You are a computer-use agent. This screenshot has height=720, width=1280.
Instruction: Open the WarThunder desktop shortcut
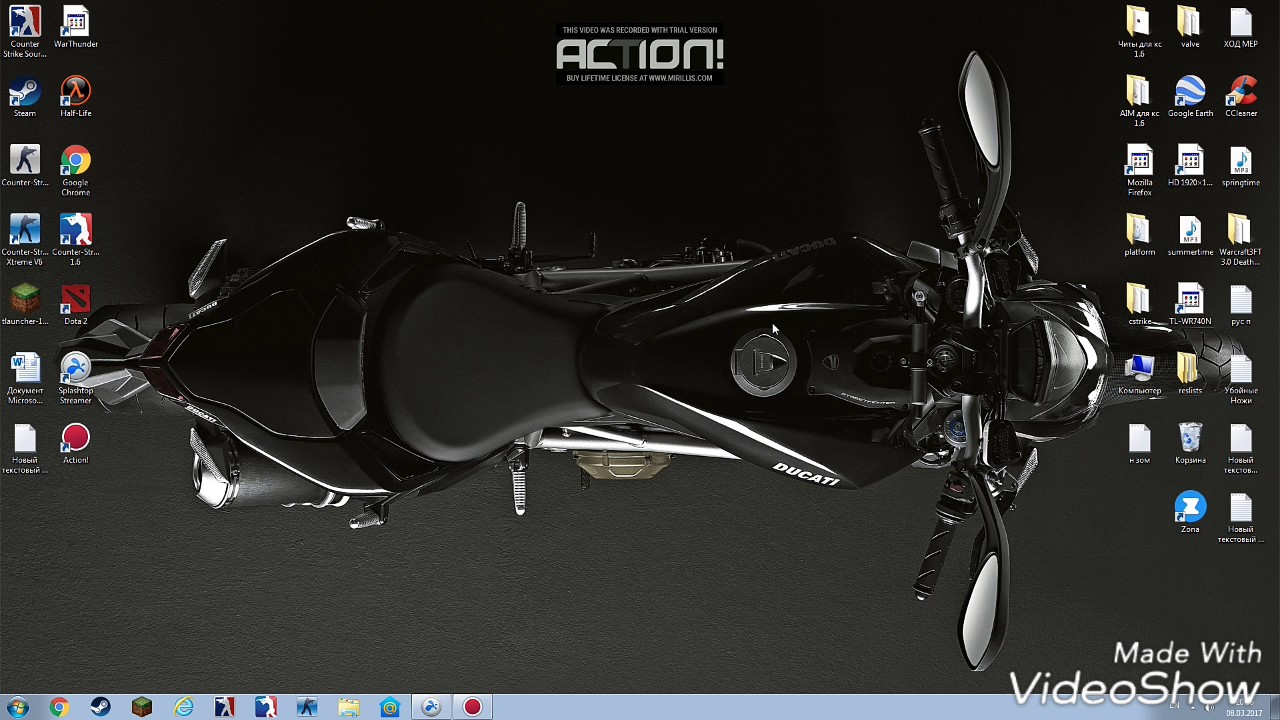pos(76,28)
